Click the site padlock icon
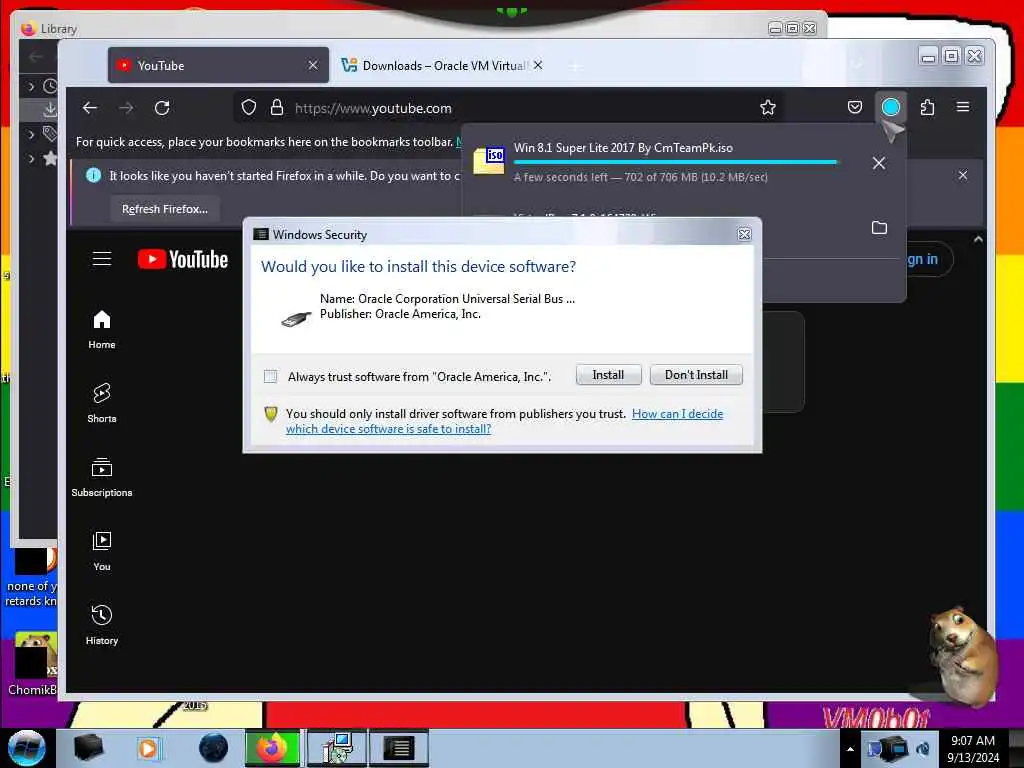Viewport: 1024px width, 768px height. tap(277, 108)
